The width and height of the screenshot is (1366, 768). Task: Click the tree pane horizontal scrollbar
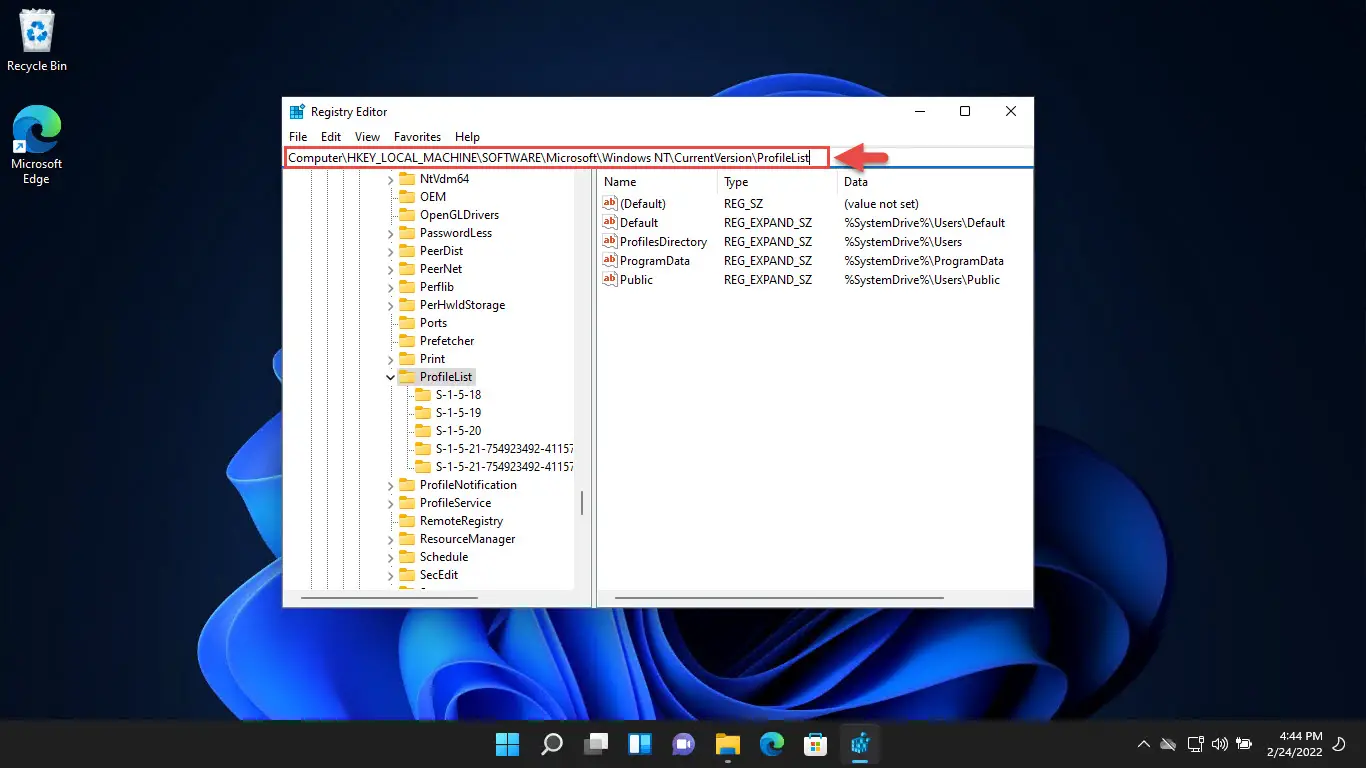[x=389, y=598]
